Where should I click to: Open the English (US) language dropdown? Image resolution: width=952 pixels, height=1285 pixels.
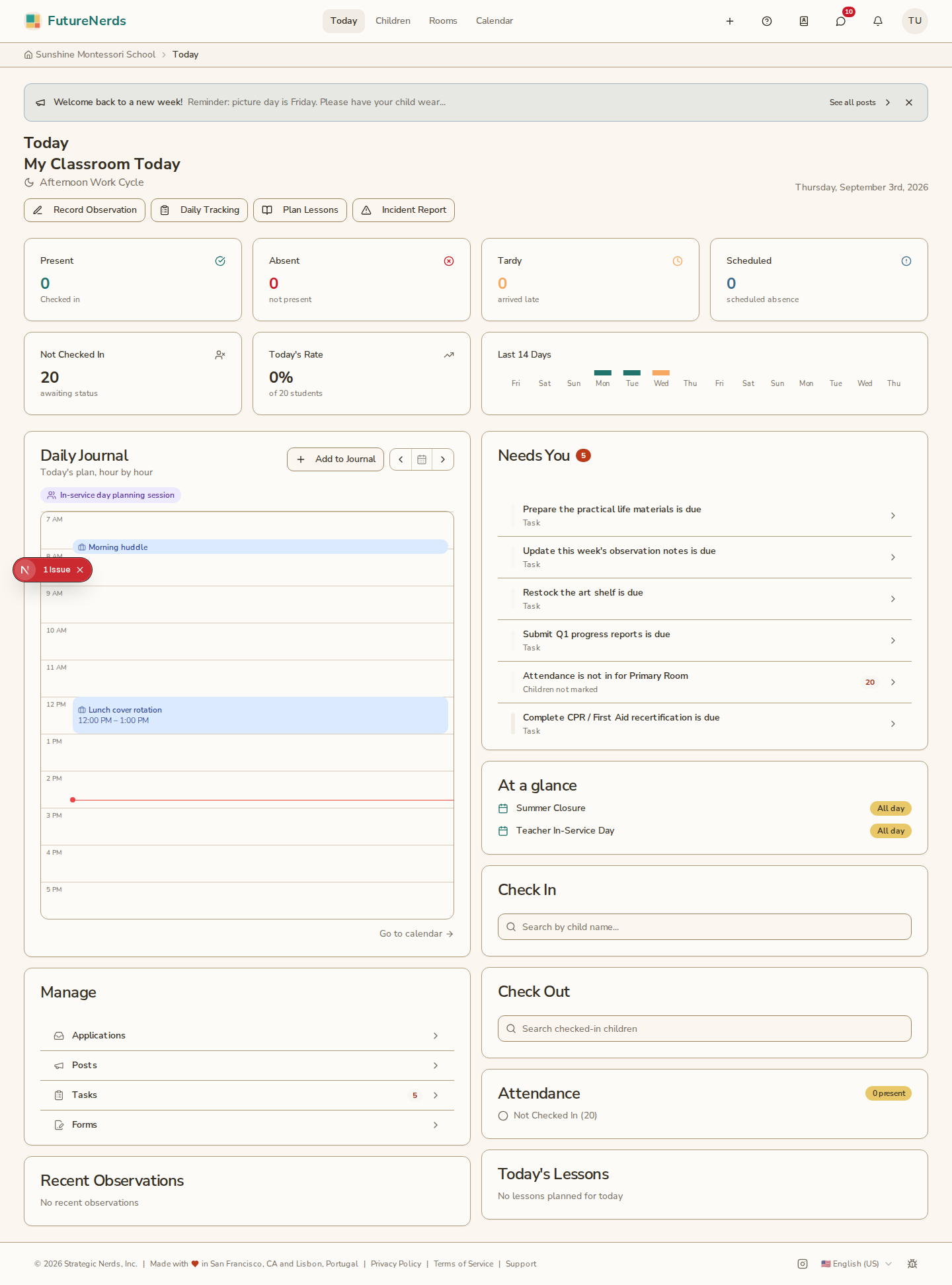[856, 1264]
